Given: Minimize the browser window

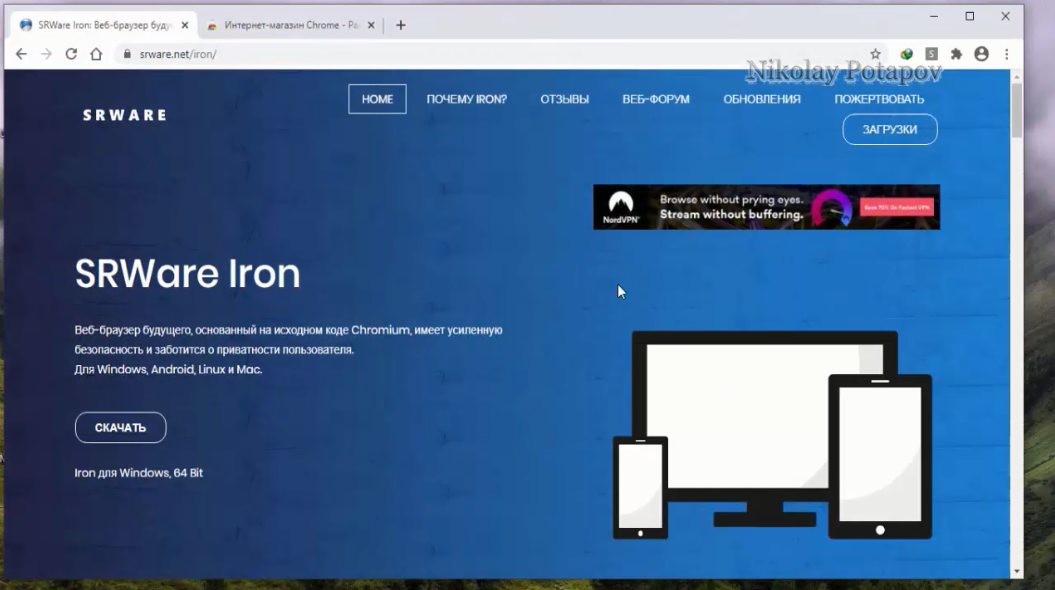Looking at the screenshot, I should tap(934, 16).
